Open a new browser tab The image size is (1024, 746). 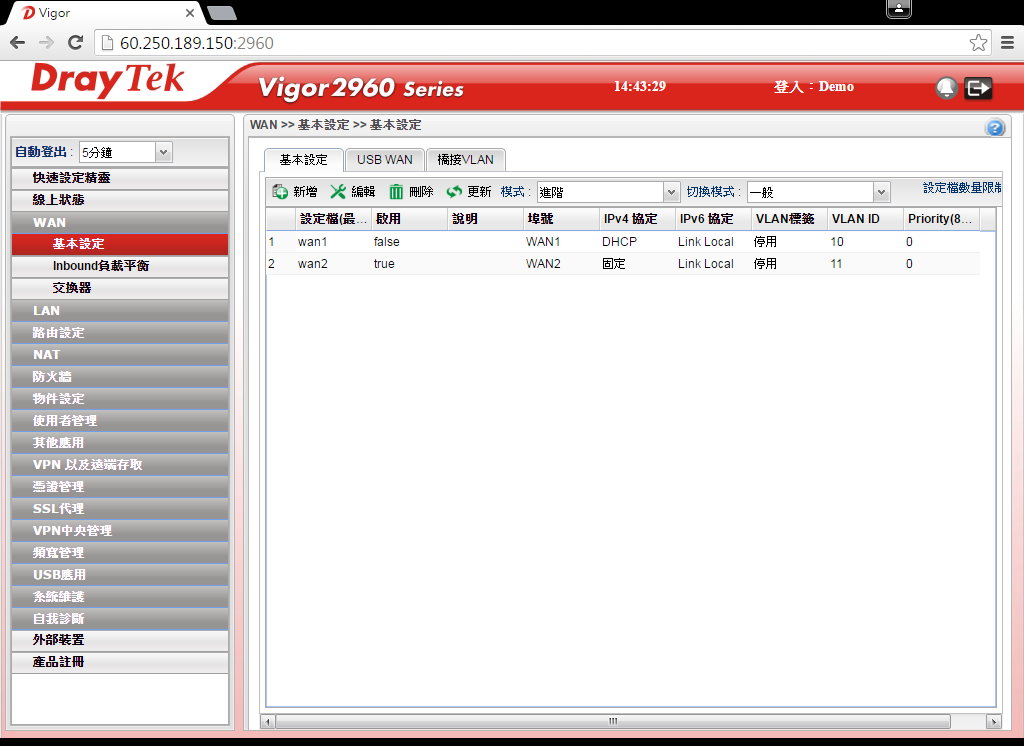222,13
